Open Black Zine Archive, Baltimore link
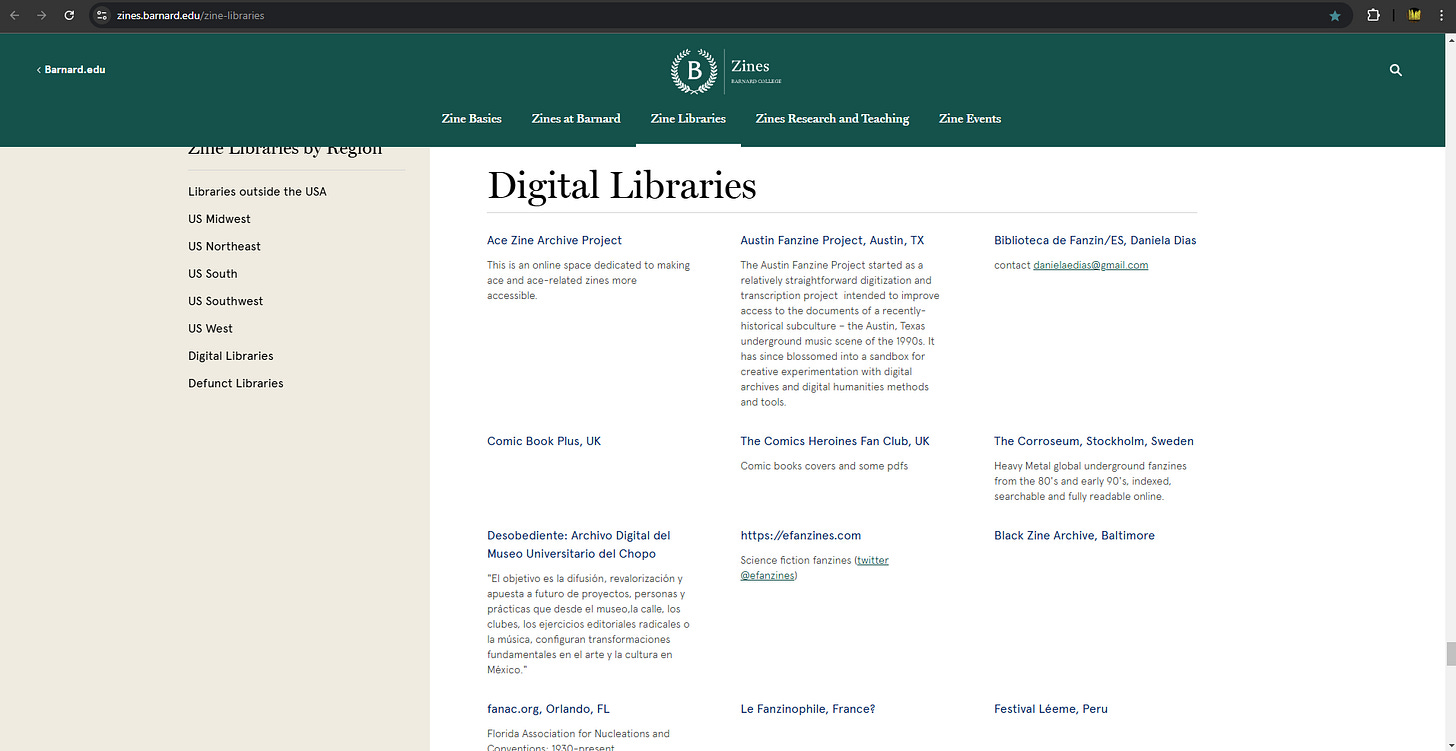 pos(1074,535)
